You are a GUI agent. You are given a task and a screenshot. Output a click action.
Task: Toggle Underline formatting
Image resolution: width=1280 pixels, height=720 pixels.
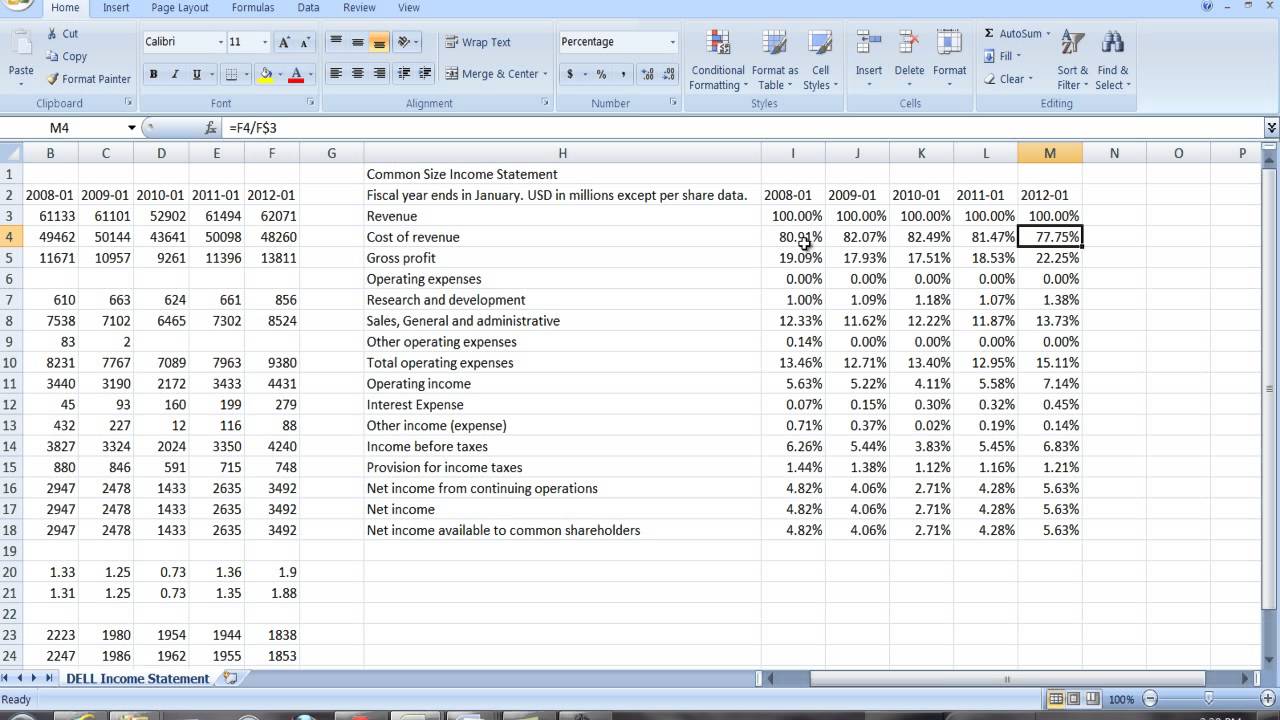pos(197,74)
